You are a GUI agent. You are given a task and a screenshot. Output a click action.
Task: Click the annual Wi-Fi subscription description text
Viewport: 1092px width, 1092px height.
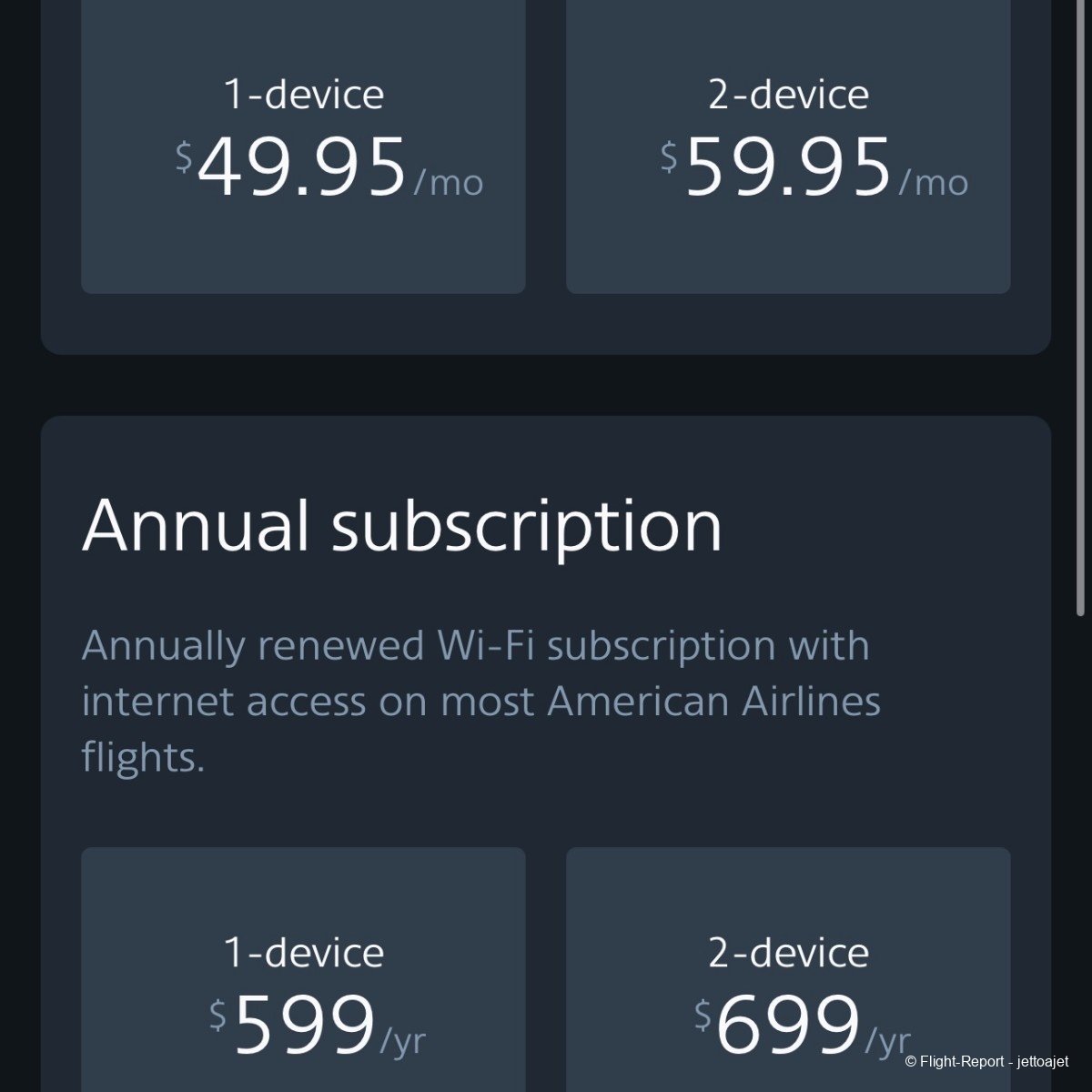(x=481, y=702)
